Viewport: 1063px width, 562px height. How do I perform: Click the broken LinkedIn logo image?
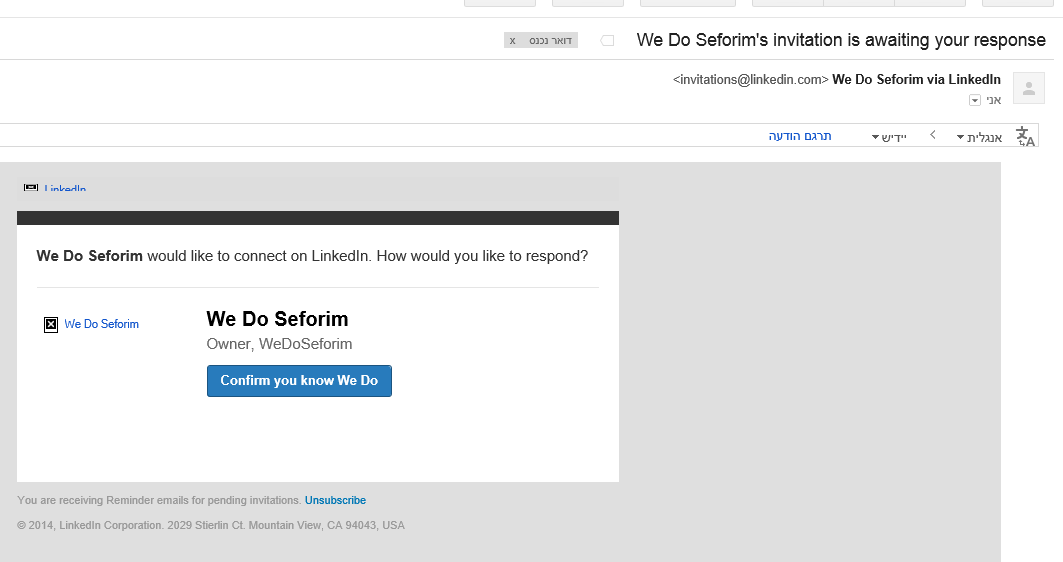(31, 188)
